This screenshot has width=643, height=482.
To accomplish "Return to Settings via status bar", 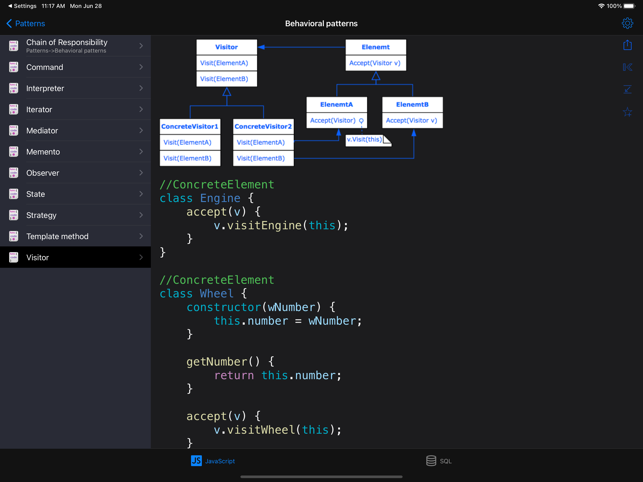I will pyautogui.click(x=22, y=6).
